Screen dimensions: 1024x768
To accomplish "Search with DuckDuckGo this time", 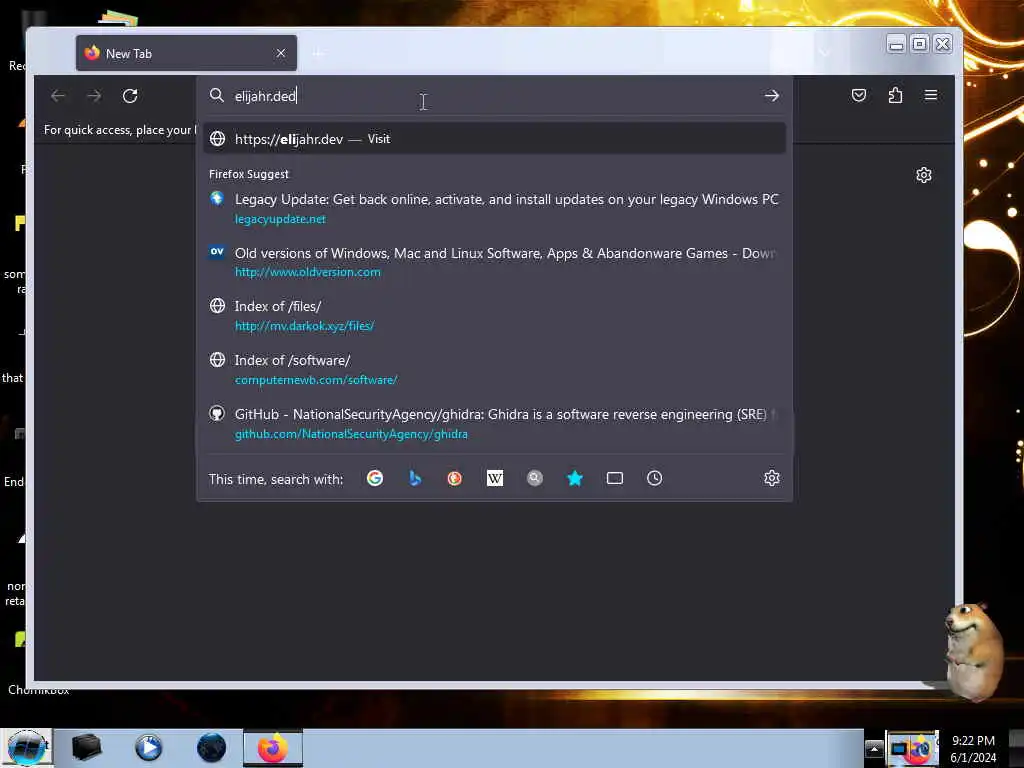I will tap(455, 478).
